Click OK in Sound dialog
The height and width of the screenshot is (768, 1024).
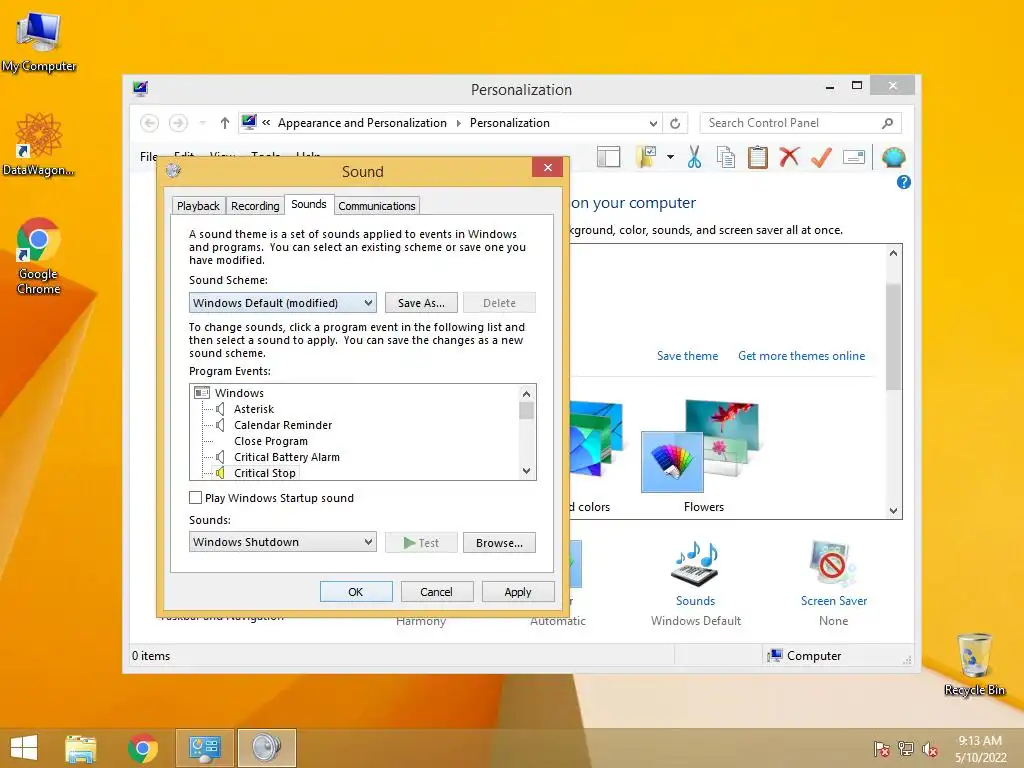point(356,592)
